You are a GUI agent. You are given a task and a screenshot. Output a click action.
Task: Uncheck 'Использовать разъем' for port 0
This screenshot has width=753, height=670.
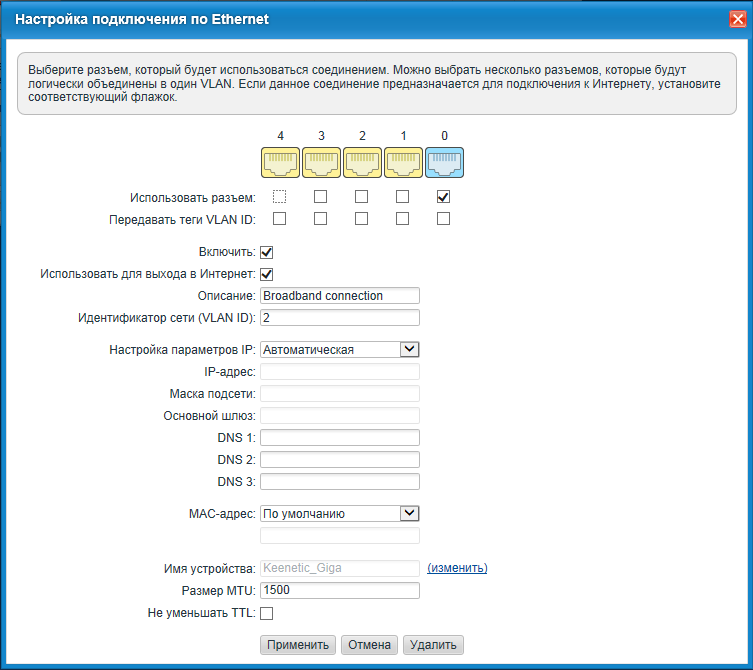[443, 197]
